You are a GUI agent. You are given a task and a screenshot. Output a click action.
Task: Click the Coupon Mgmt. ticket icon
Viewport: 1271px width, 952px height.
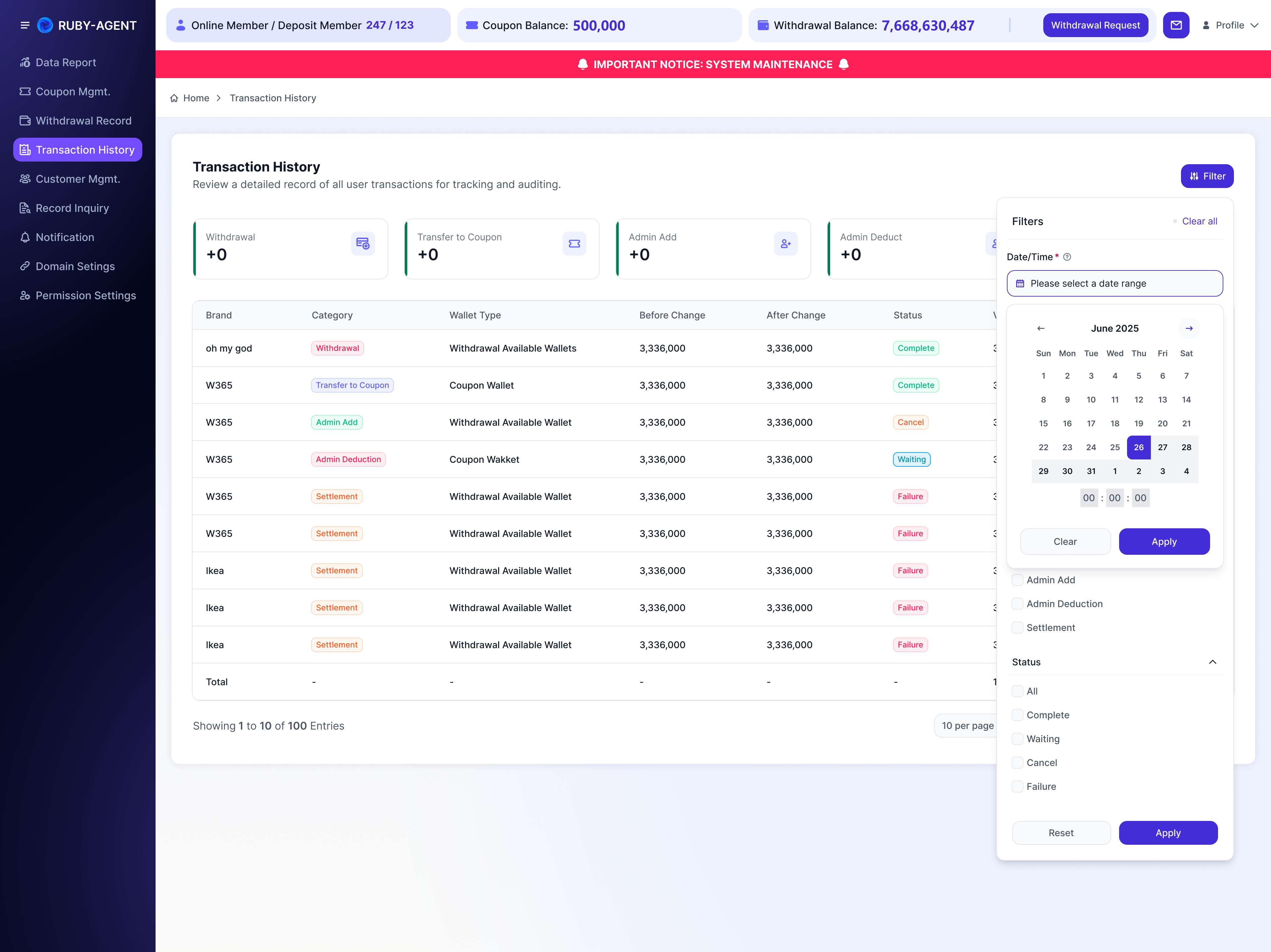click(x=25, y=91)
